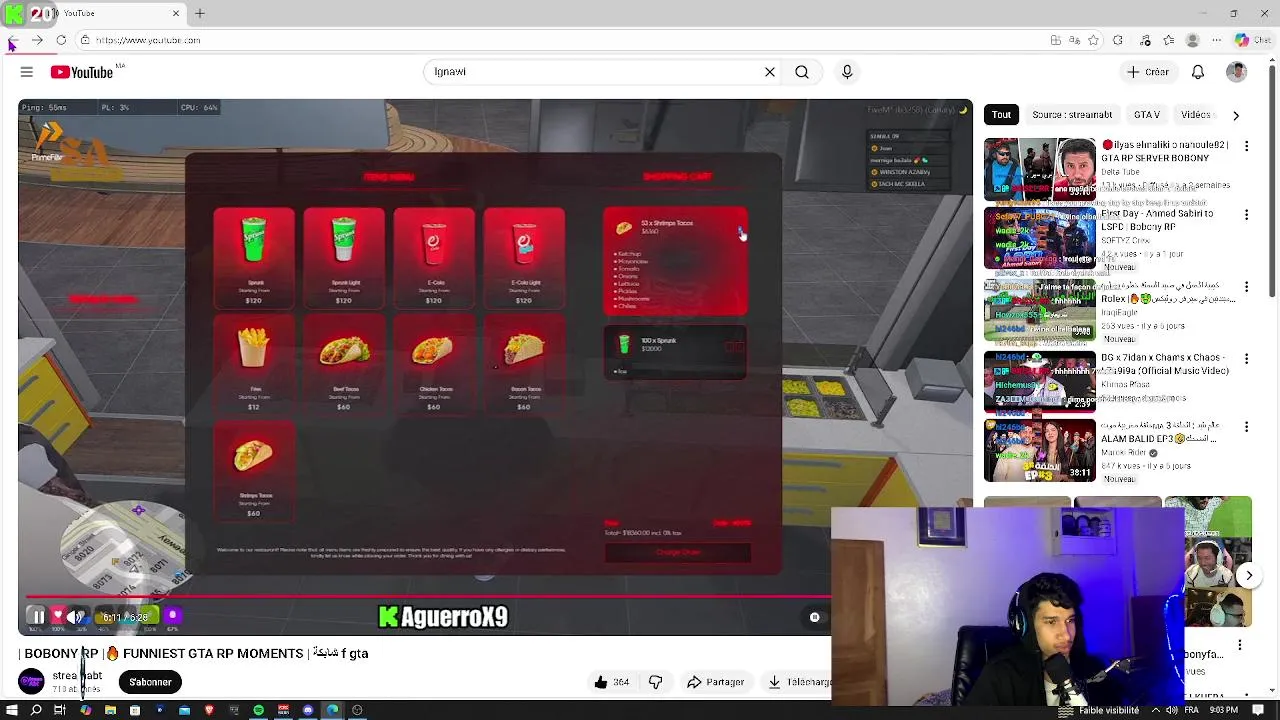Open options menu for the Rolex video
Screen dimensions: 1280x720
pos(1246,287)
